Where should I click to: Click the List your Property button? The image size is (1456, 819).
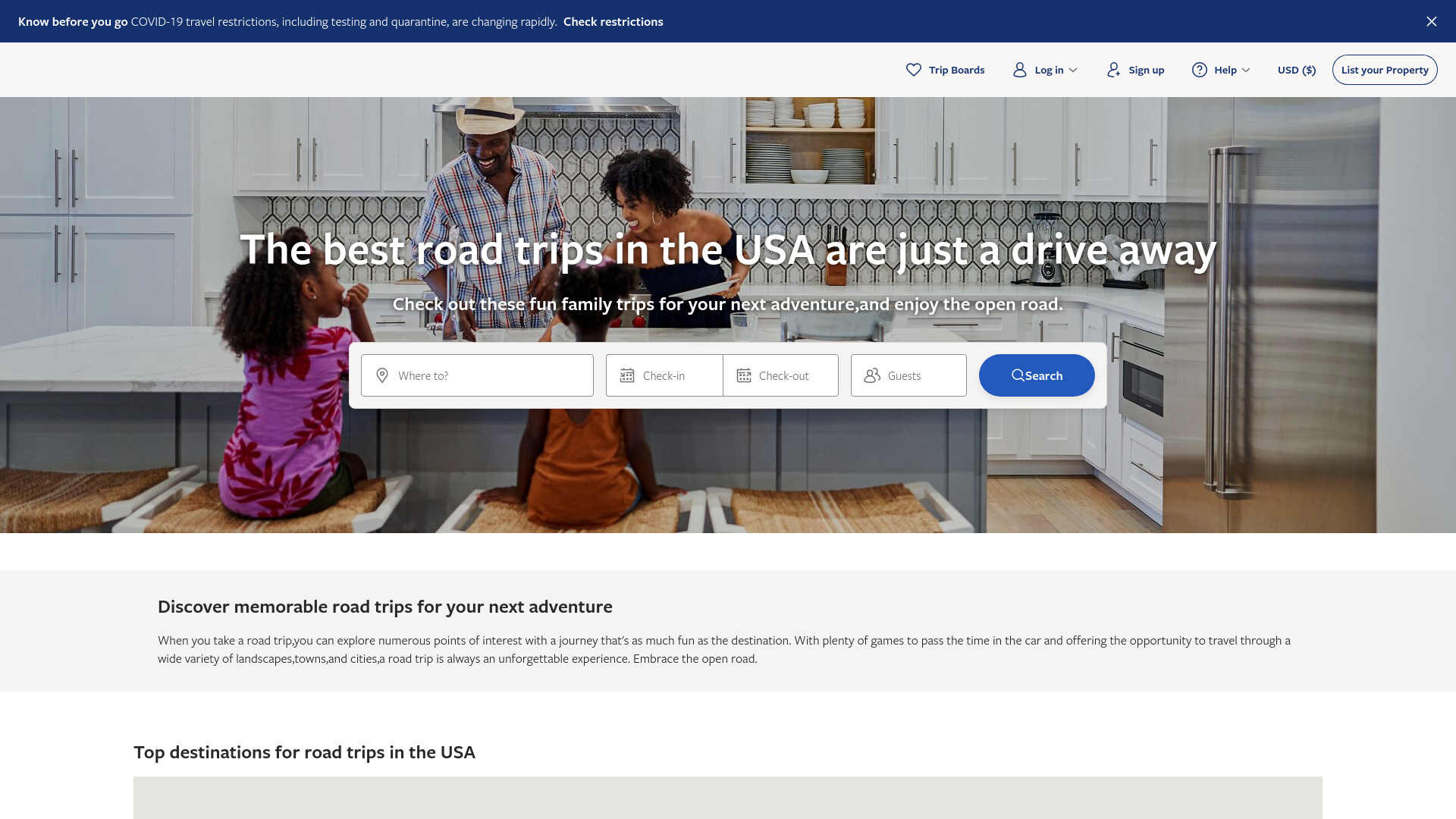pyautogui.click(x=1385, y=70)
